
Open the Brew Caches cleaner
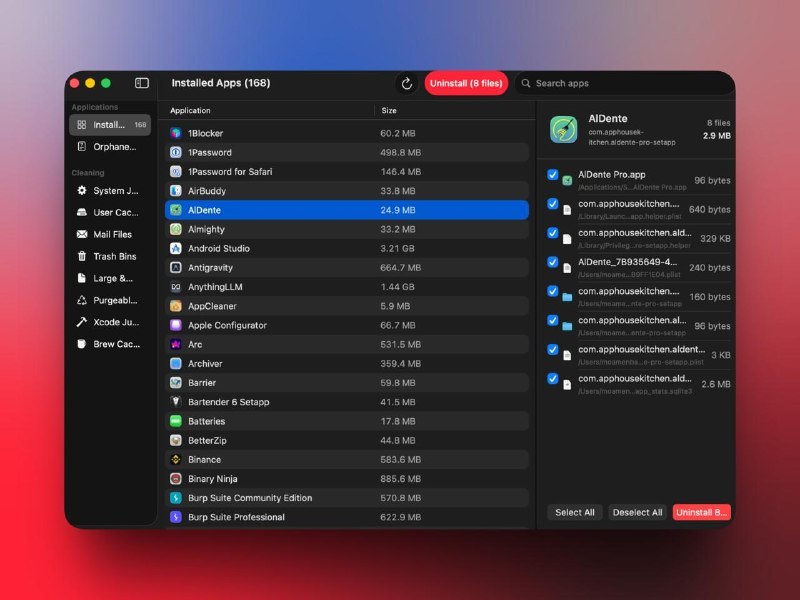(108, 344)
